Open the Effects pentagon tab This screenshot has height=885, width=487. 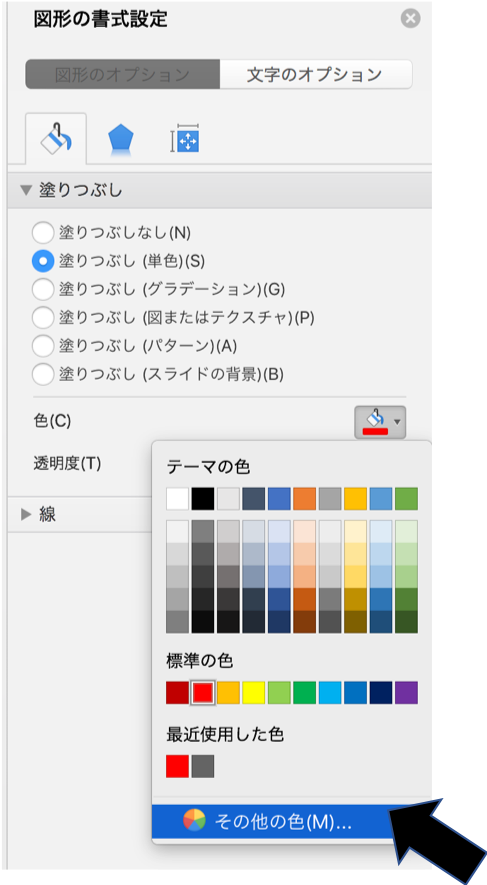tap(121, 139)
